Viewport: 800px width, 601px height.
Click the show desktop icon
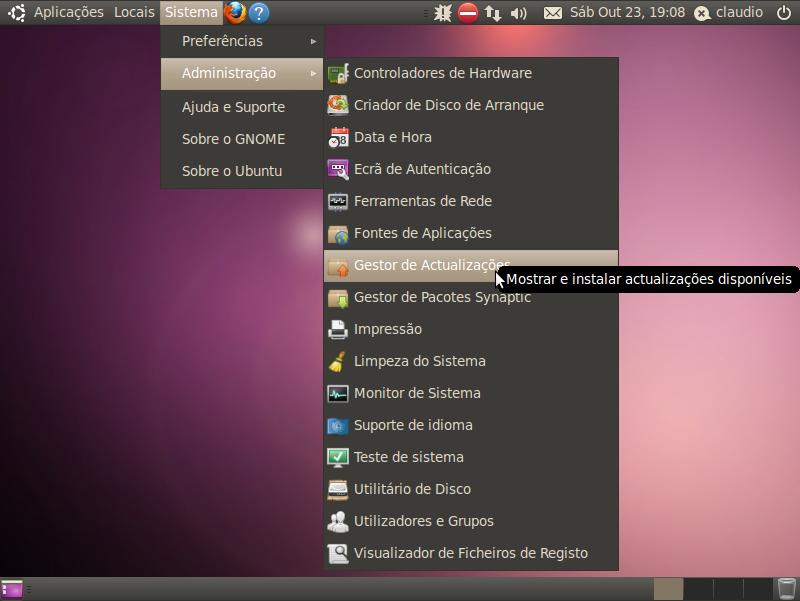pyautogui.click(x=12, y=589)
